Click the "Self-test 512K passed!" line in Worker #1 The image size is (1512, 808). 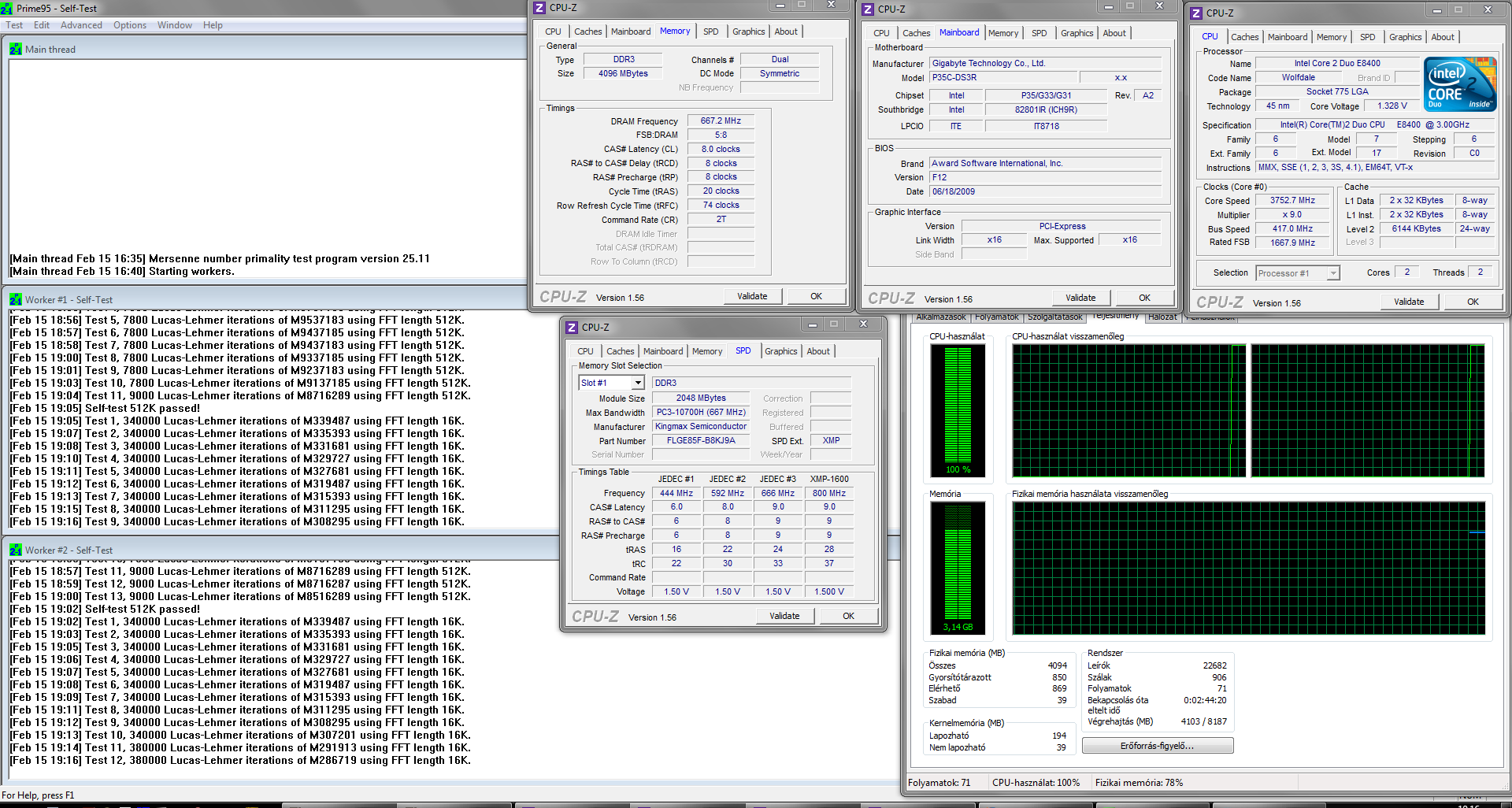click(x=105, y=408)
